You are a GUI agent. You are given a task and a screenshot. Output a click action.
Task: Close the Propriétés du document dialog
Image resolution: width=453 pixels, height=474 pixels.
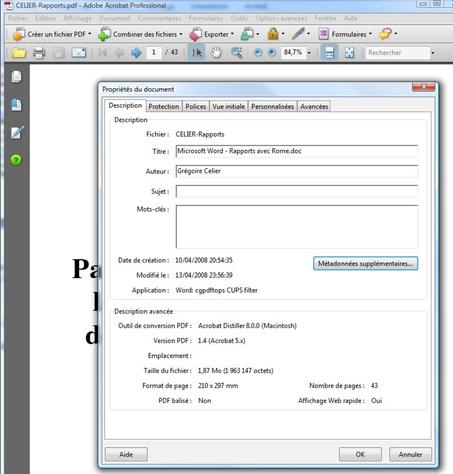pos(423,87)
